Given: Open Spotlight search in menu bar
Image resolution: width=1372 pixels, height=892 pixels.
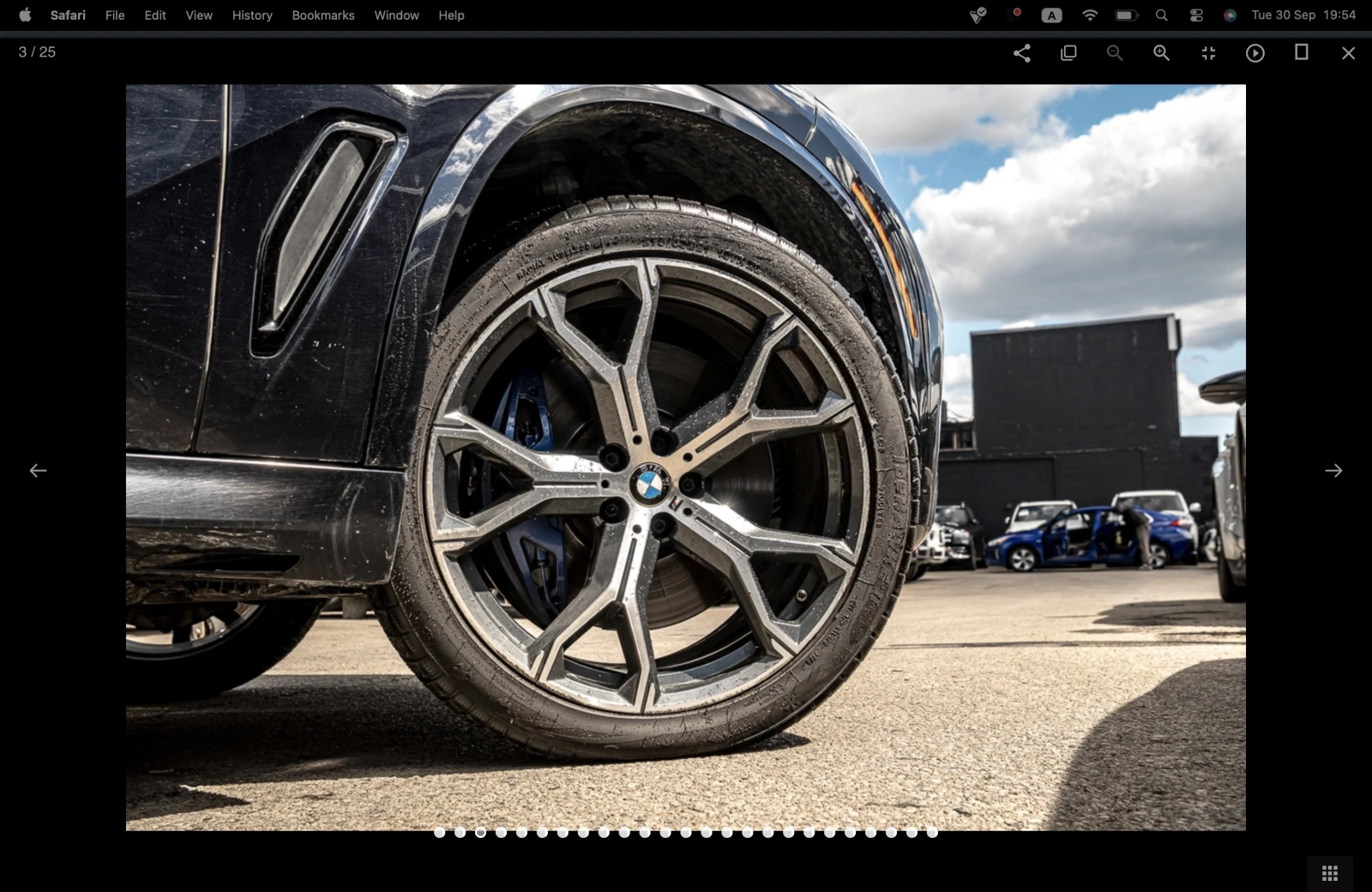Looking at the screenshot, I should pos(1161,15).
